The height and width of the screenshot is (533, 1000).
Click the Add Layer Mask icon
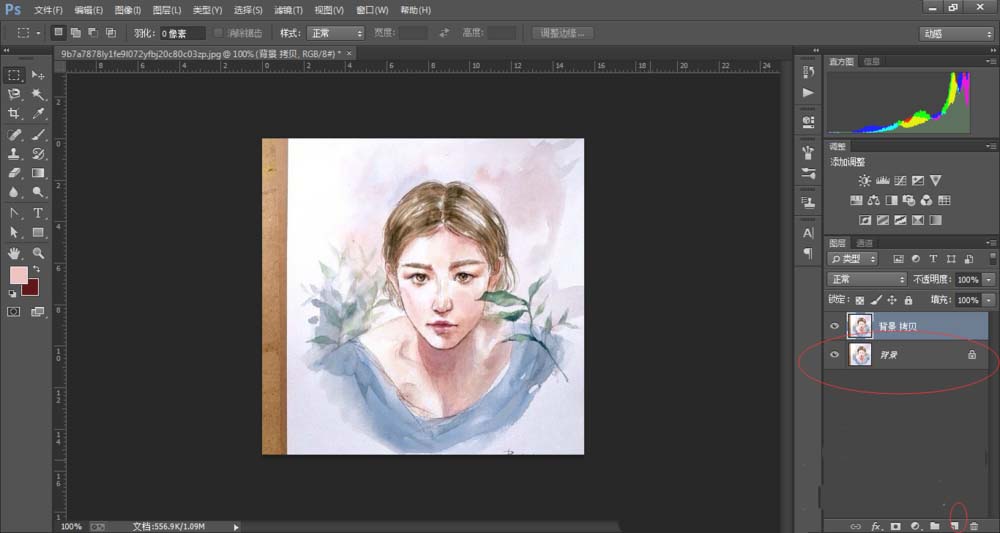coord(895,525)
